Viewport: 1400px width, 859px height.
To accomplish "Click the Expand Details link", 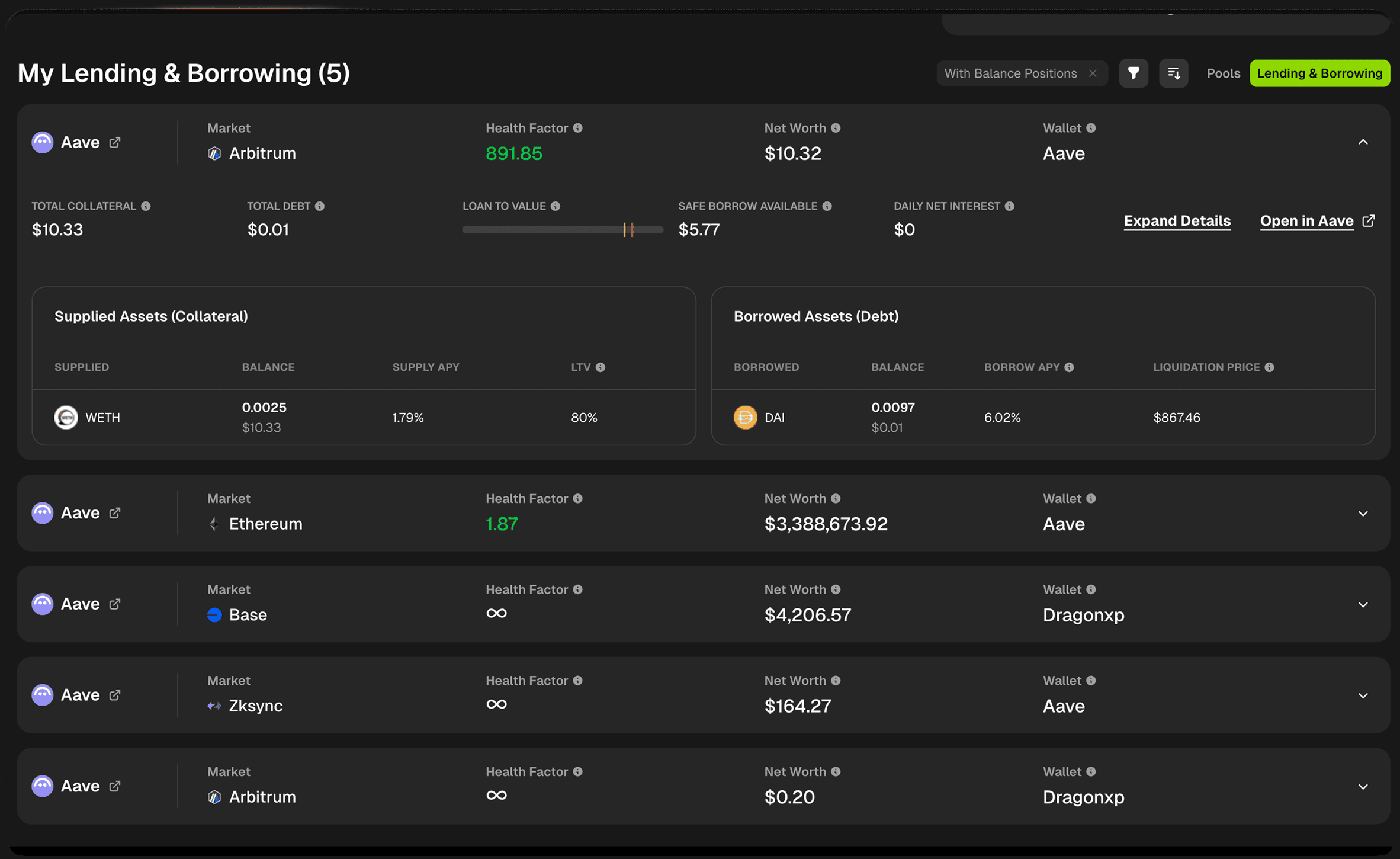I will pyautogui.click(x=1177, y=221).
